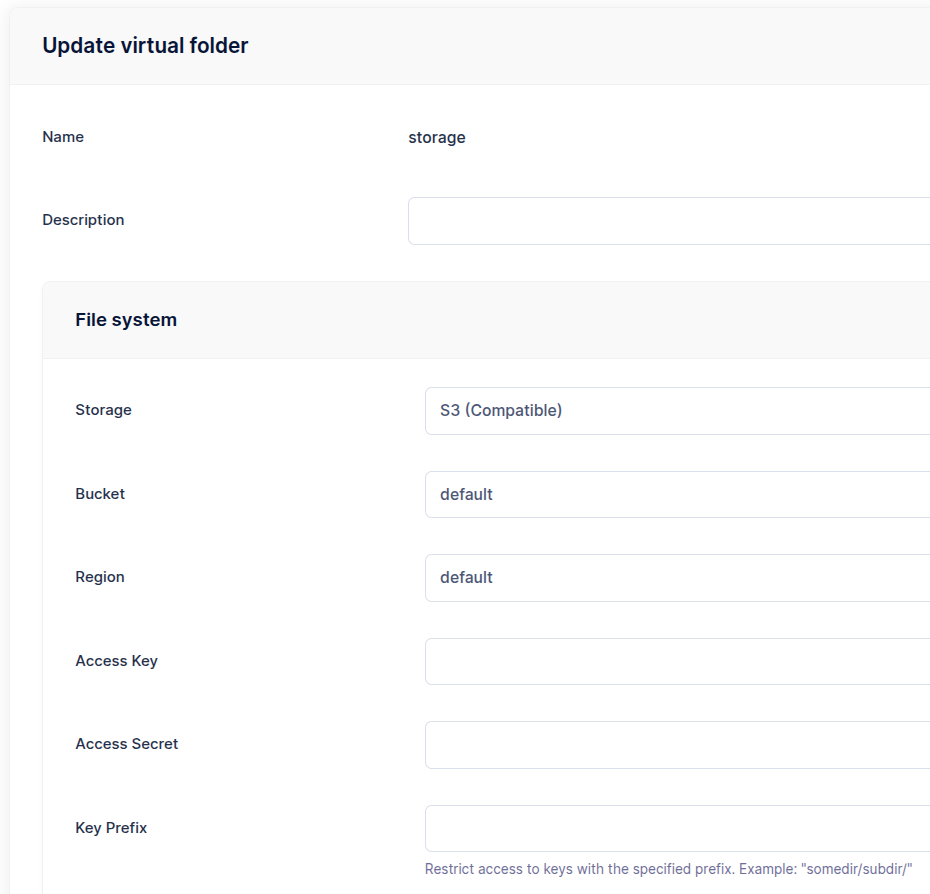Click the Key Prefix label
Image resolution: width=930 pixels, height=894 pixels.
(x=111, y=828)
